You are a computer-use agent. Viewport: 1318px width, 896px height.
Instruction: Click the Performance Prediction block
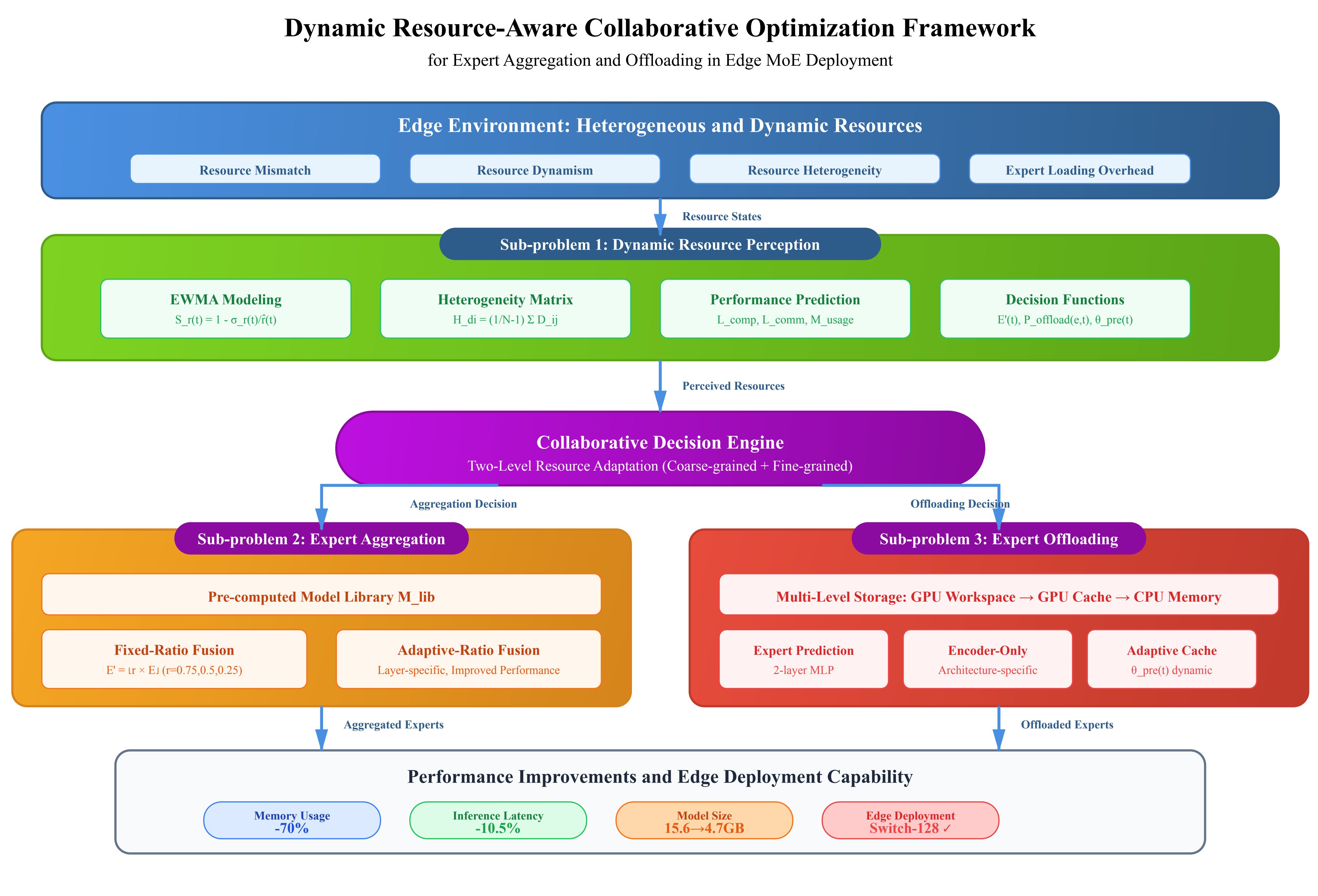point(784,308)
